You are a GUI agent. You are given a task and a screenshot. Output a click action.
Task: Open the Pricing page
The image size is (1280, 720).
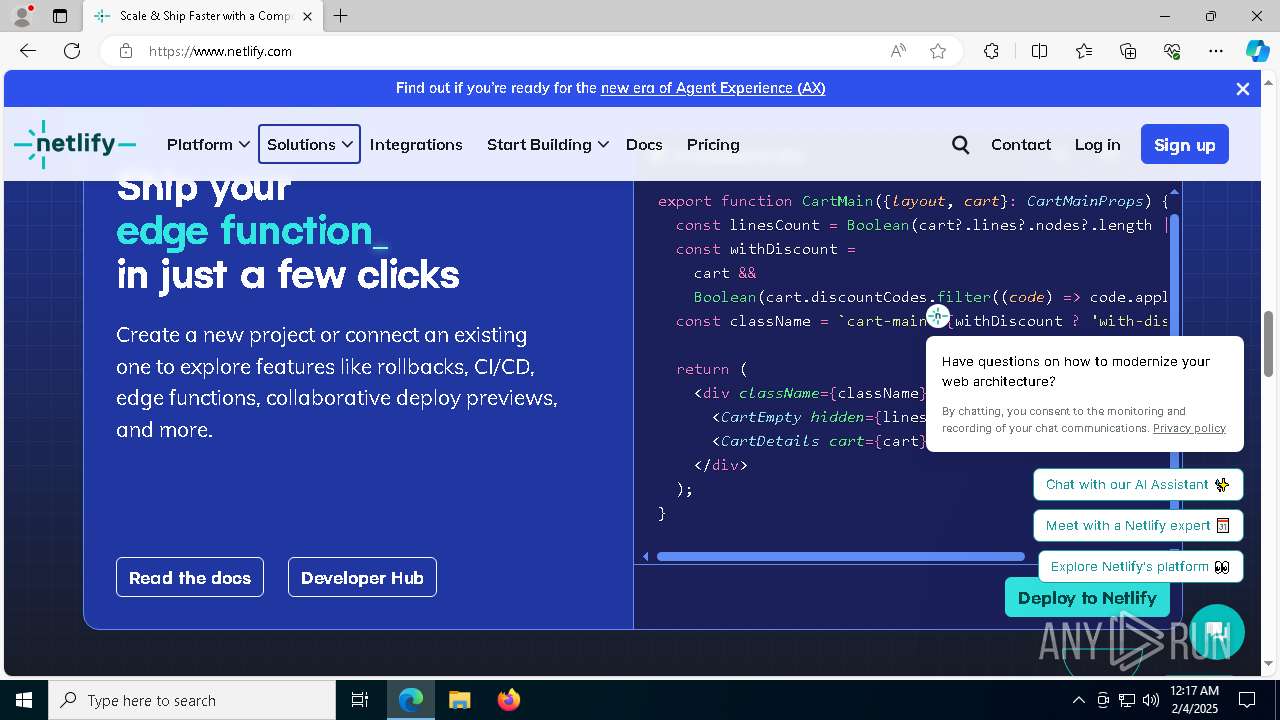pyautogui.click(x=713, y=145)
